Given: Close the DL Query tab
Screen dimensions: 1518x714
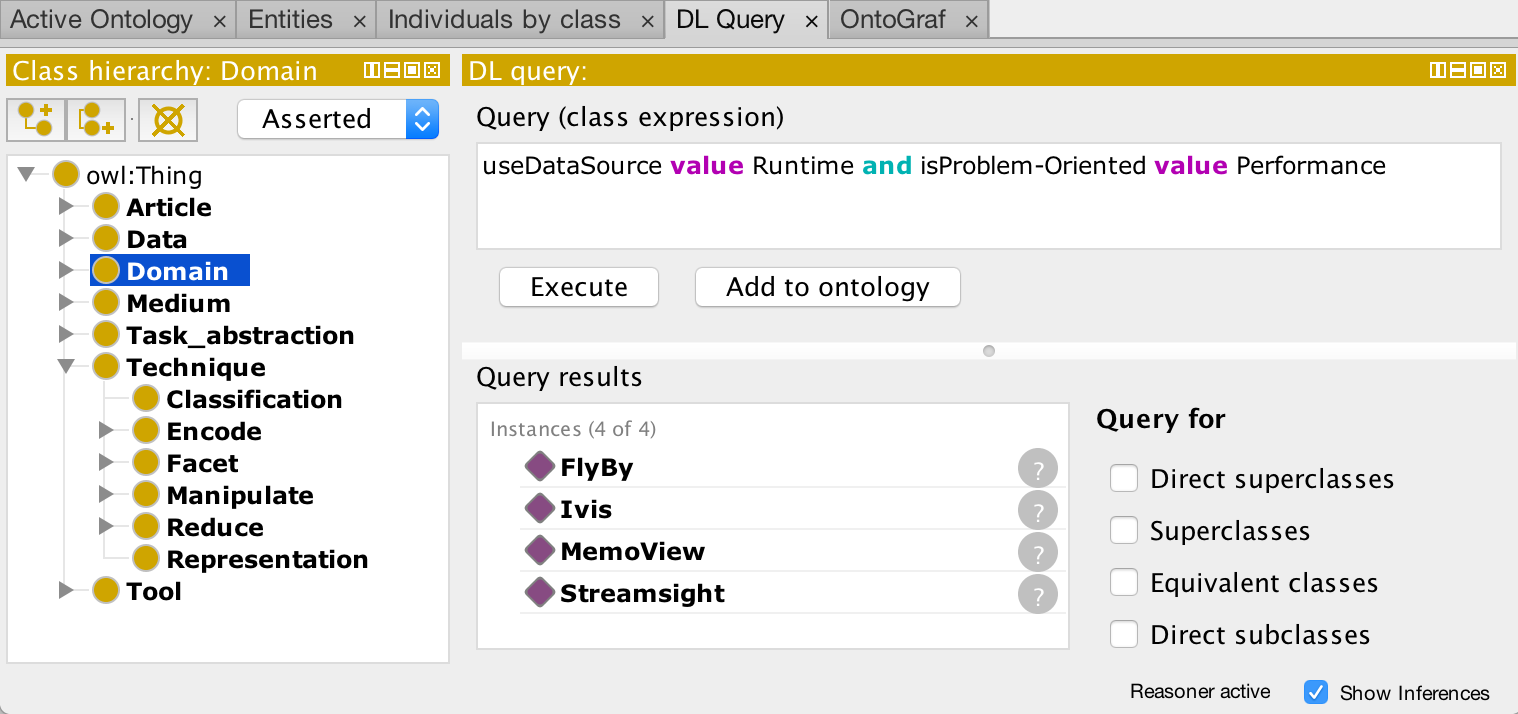Looking at the screenshot, I should pyautogui.click(x=811, y=20).
